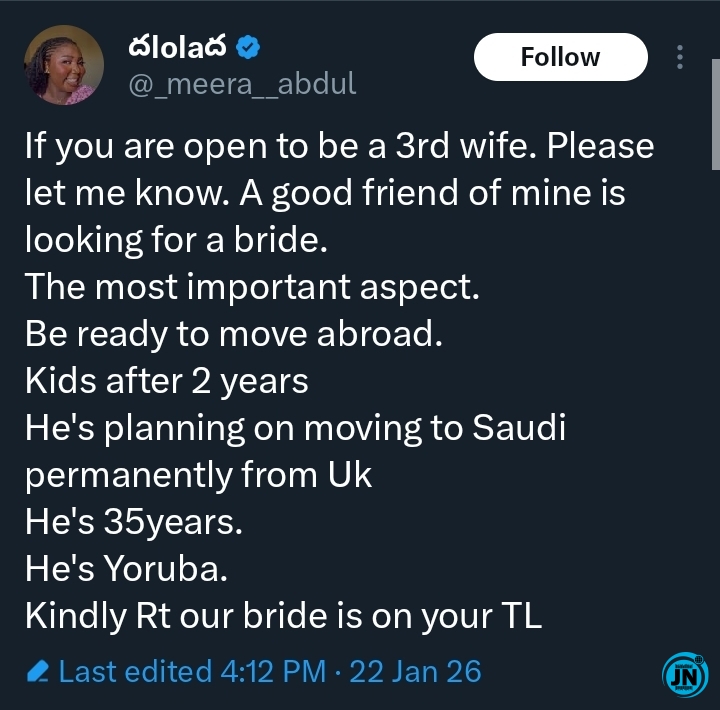Open the poster's profile picture
Image resolution: width=720 pixels, height=710 pixels.
coord(63,65)
